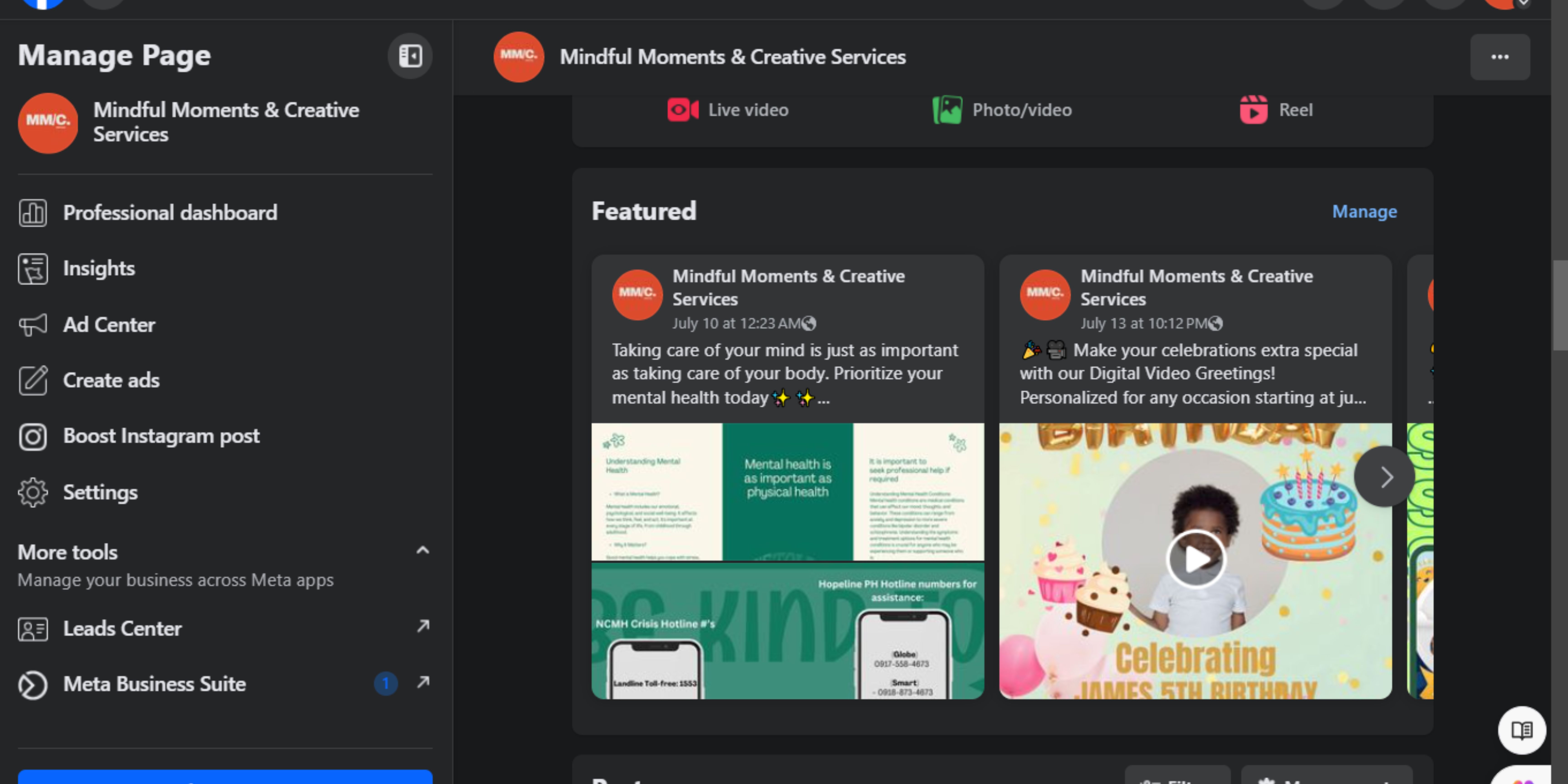Click Create ads pencil item
This screenshot has width=1568, height=784.
tap(111, 380)
